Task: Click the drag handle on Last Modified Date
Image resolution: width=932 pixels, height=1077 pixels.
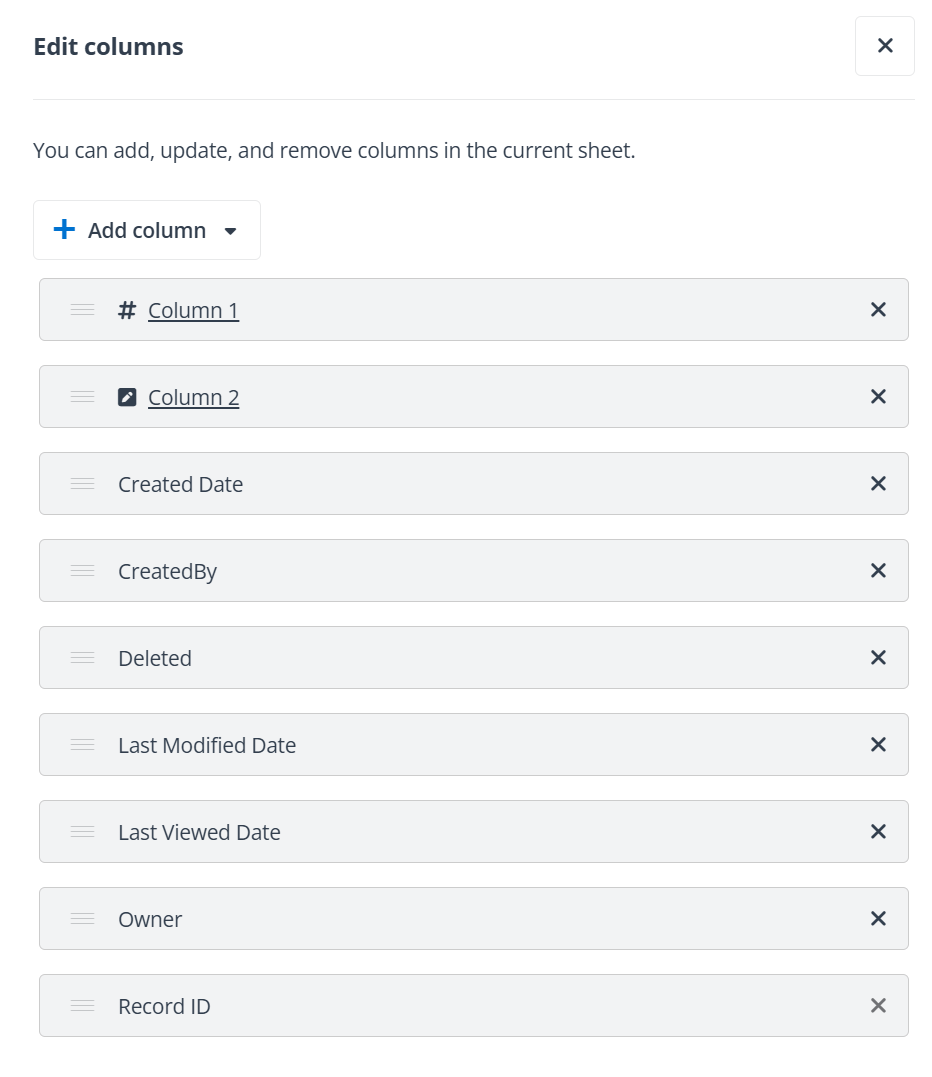Action: pos(81,744)
